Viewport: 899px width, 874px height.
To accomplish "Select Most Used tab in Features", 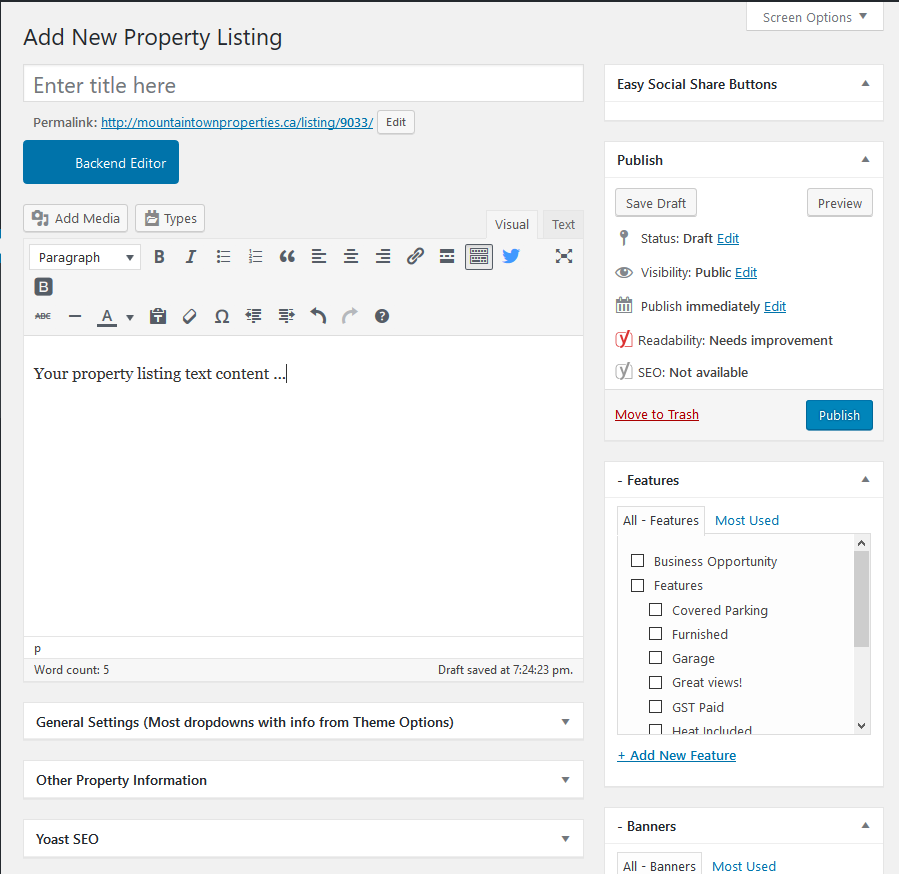I will (x=747, y=520).
